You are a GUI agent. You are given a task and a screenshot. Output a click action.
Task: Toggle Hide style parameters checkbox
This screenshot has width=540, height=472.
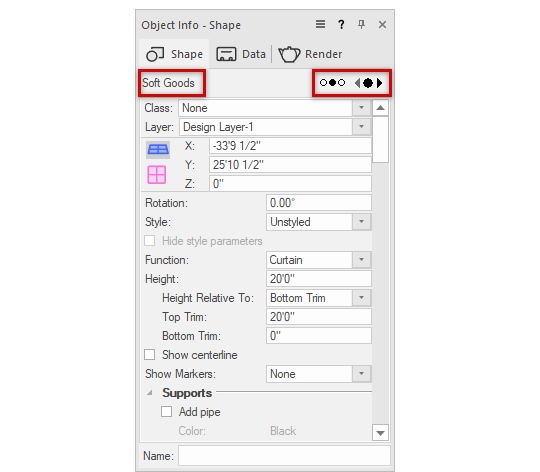pos(149,241)
